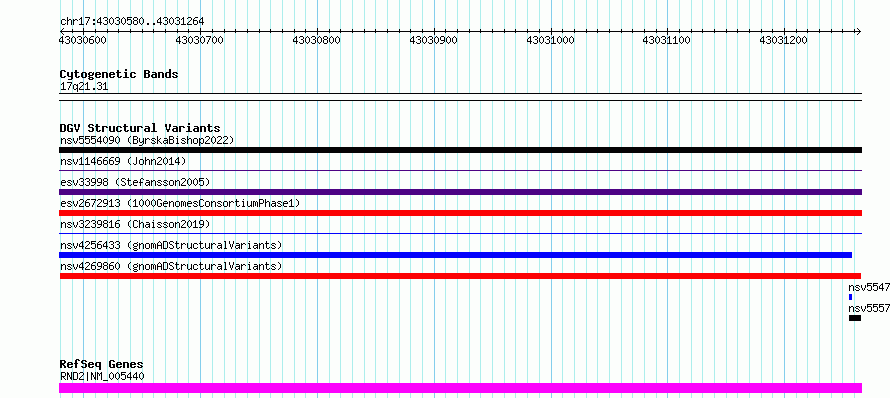
Task: Click the nsv4256433 (gnomADStructuralVariants) label
Action: 171,245
